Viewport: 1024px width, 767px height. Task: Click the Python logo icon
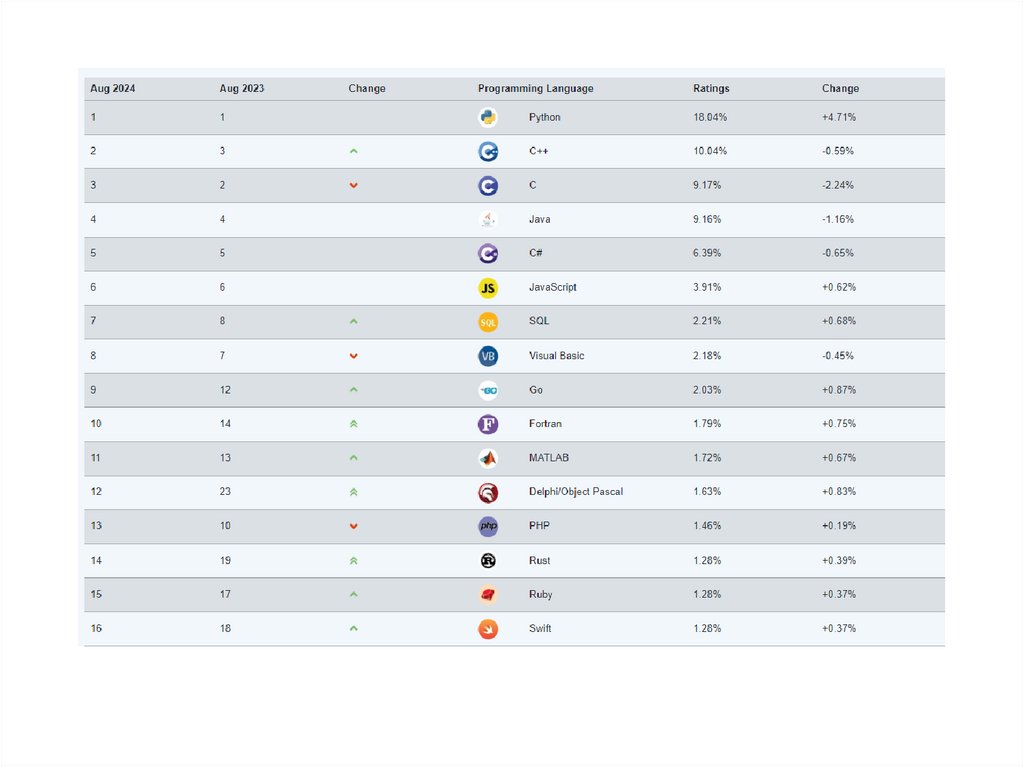coord(487,117)
